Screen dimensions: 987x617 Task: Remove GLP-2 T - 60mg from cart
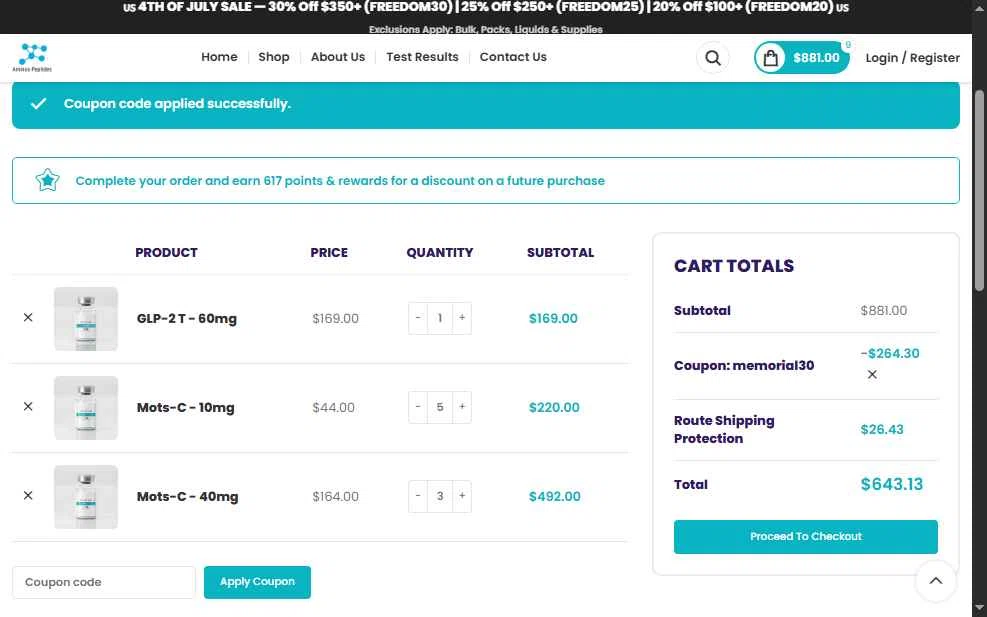coord(28,318)
